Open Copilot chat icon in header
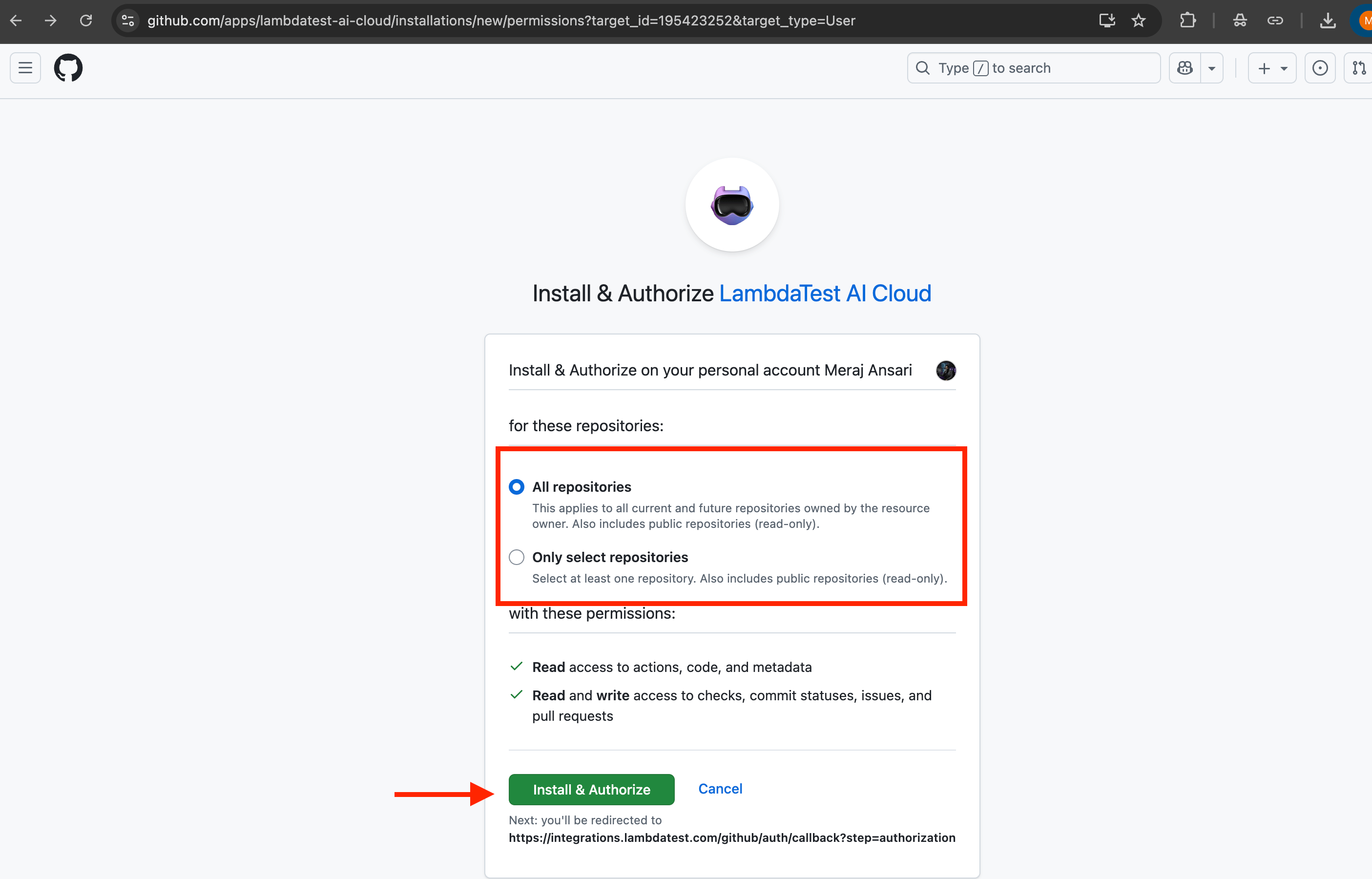Screen dimensions: 1372x879 point(1185,68)
